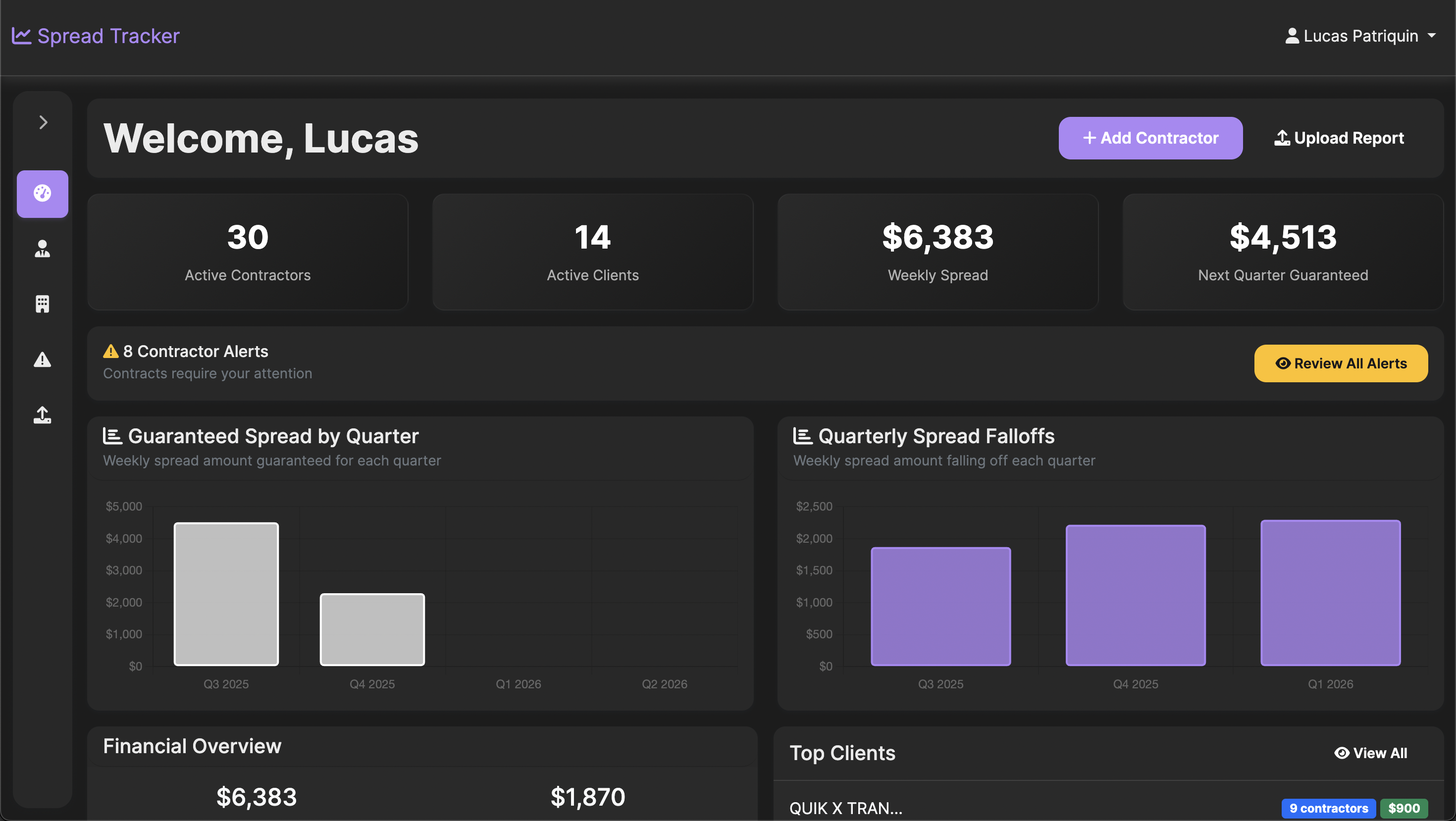Click the 'Contracts require your attention' text
Viewport: 1456px width, 821px height.
pos(208,373)
